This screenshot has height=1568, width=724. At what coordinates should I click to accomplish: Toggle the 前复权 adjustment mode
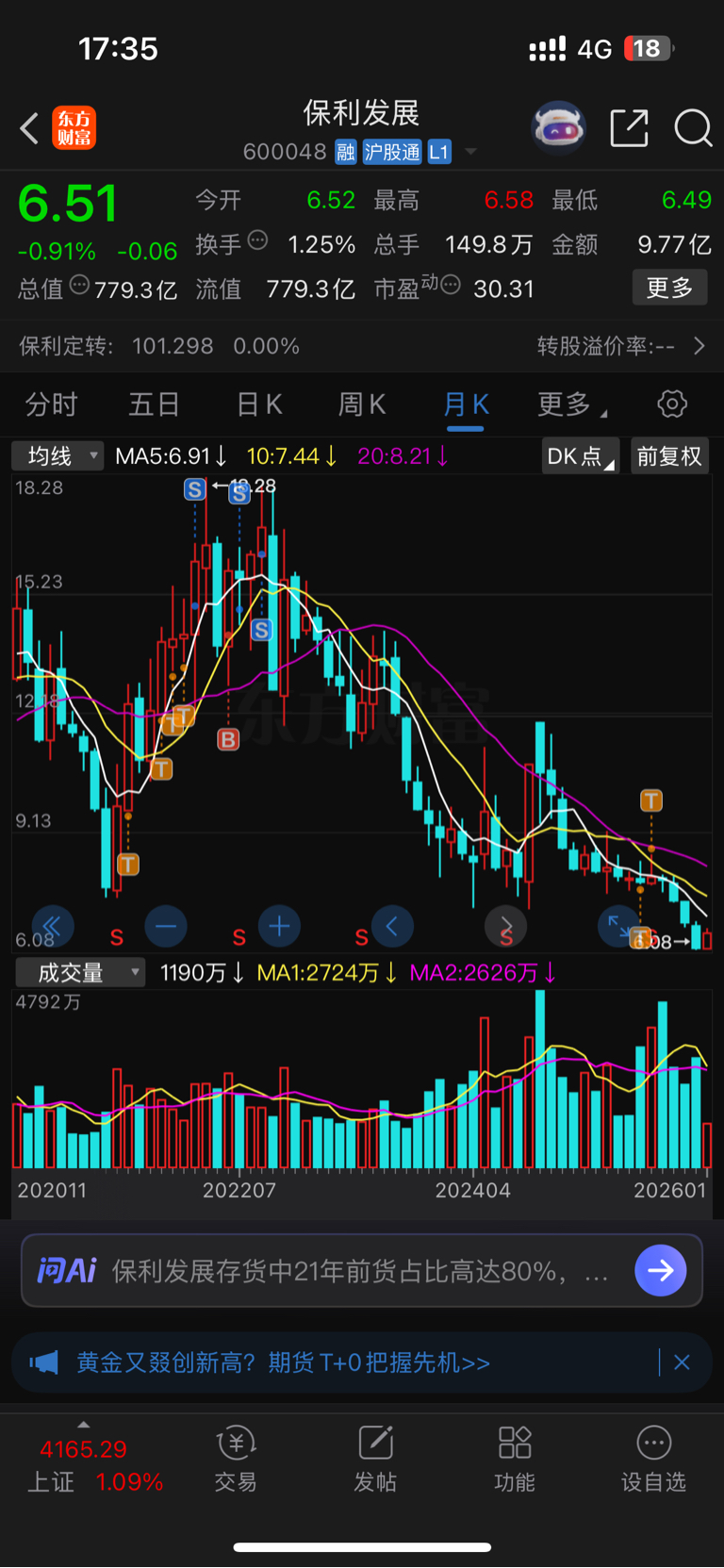669,456
